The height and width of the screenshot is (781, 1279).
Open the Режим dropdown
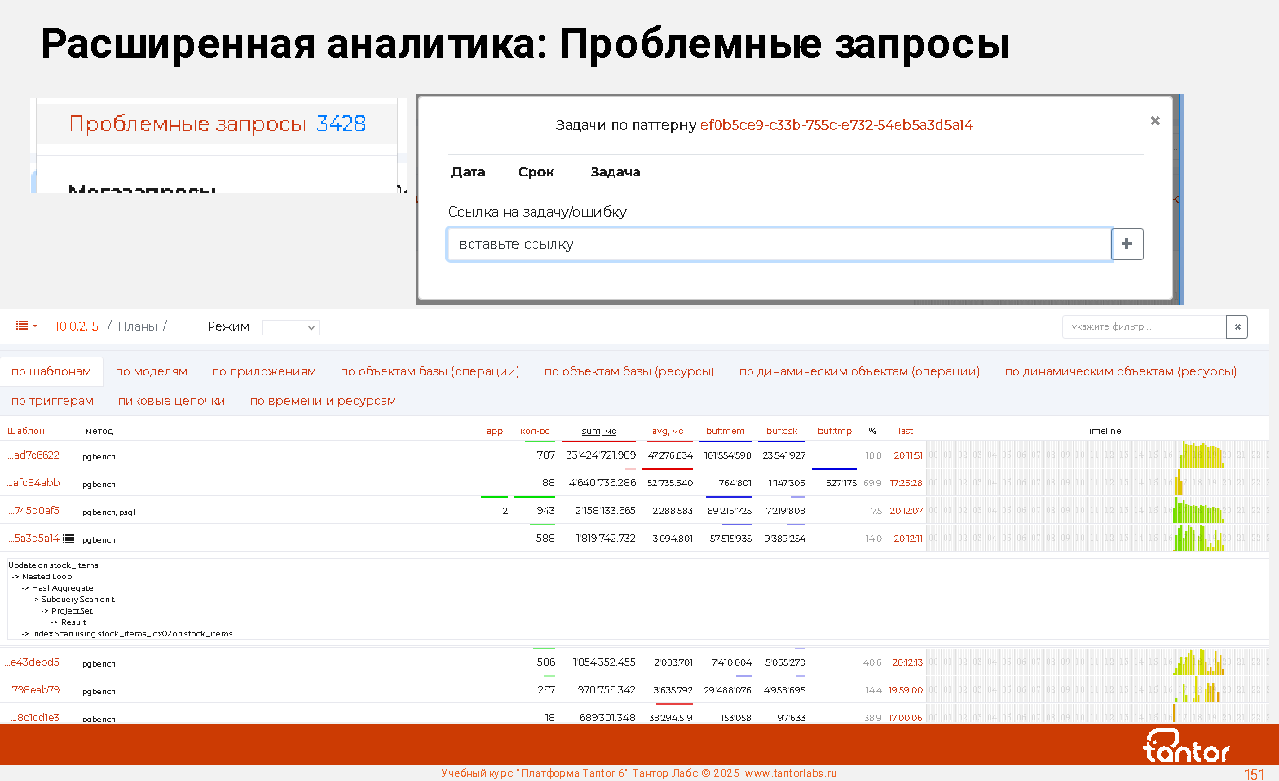pos(290,327)
